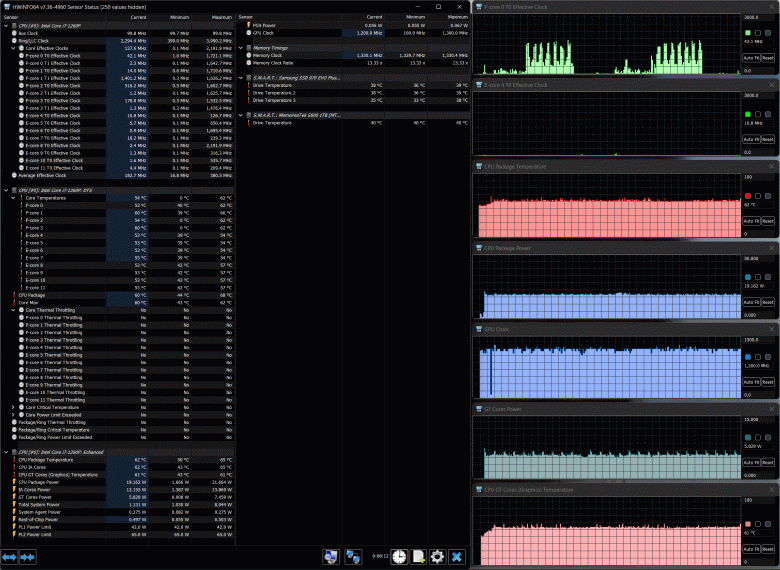Click the Current column header in left panel
780x570 pixels.
138,17
